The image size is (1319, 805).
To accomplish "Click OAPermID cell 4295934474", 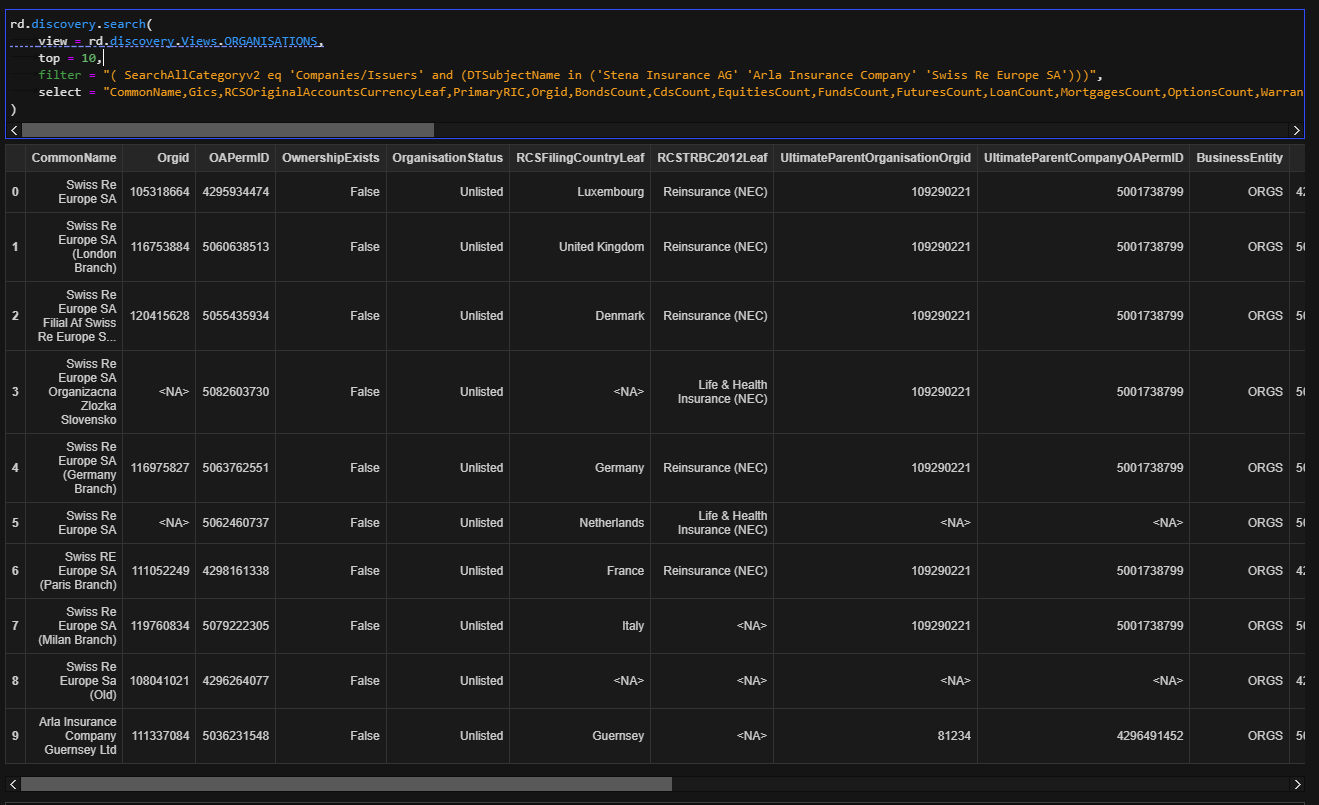I will [236, 192].
